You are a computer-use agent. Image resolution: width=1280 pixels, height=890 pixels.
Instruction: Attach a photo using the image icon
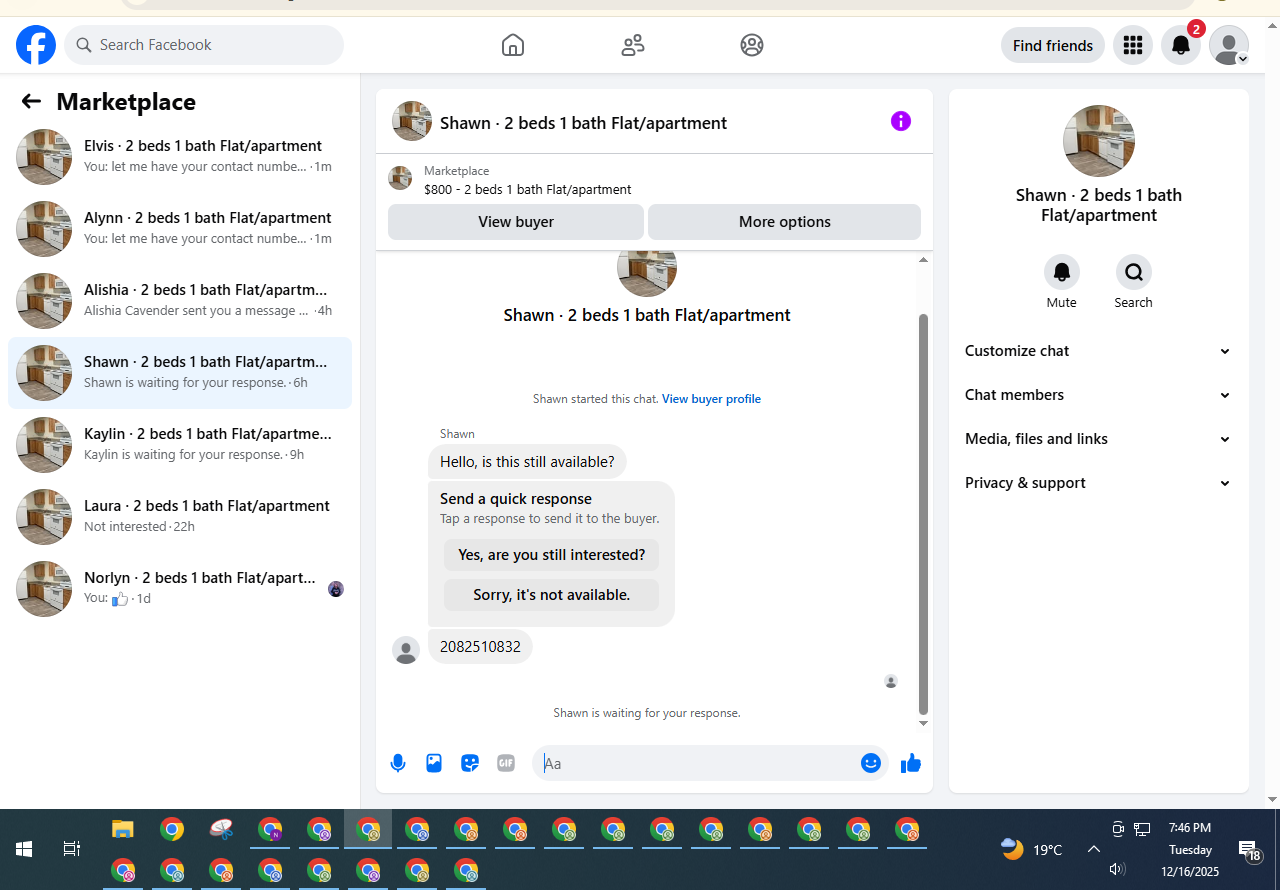pyautogui.click(x=434, y=763)
